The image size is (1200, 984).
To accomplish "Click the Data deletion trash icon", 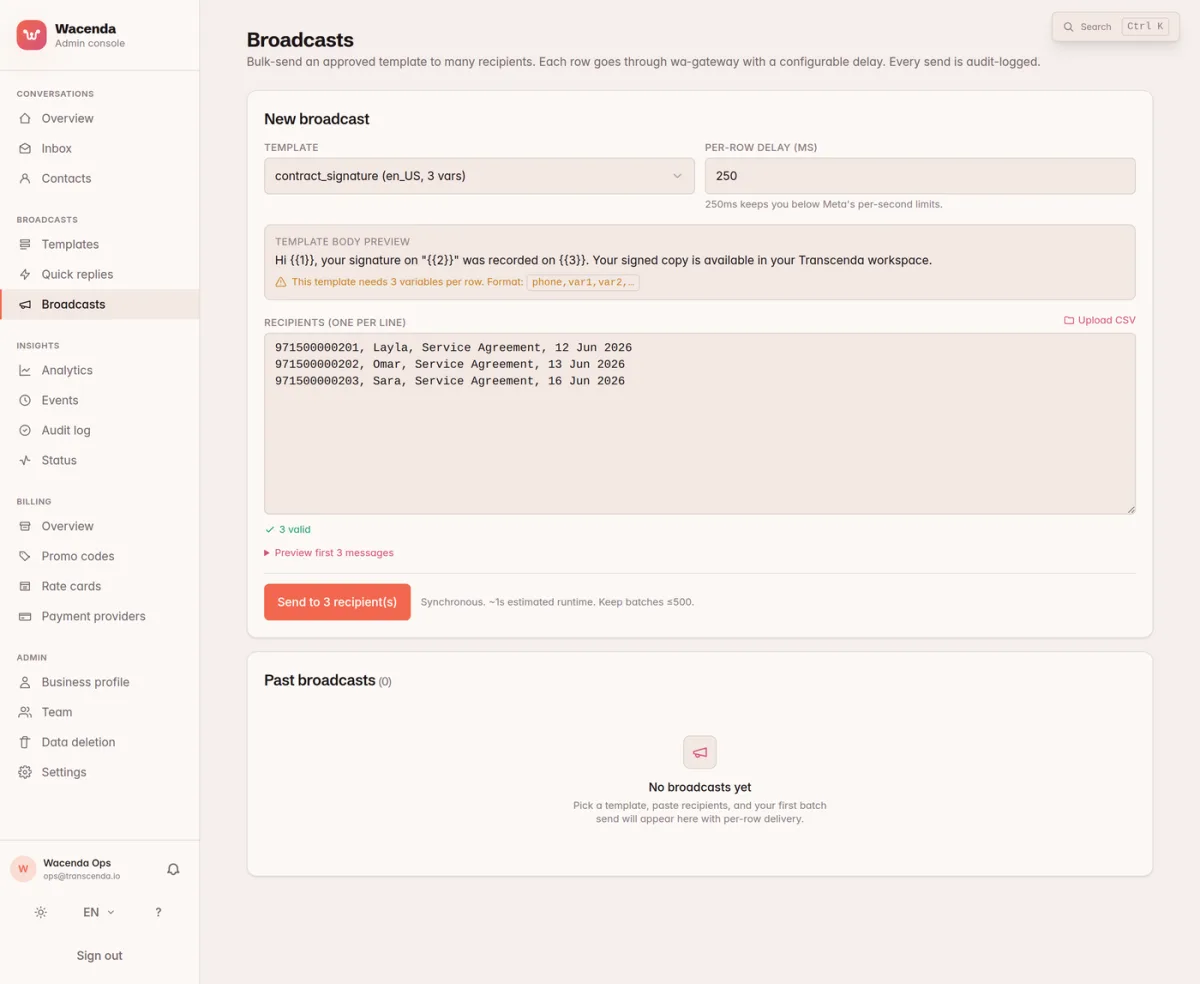I will (x=25, y=742).
